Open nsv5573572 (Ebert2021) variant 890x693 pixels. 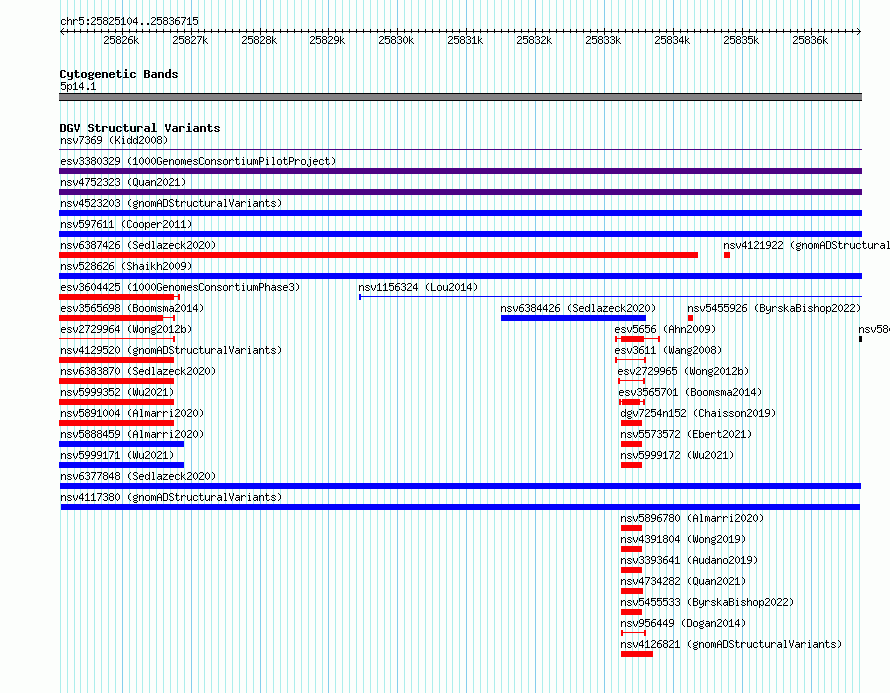pyautogui.click(x=686, y=434)
